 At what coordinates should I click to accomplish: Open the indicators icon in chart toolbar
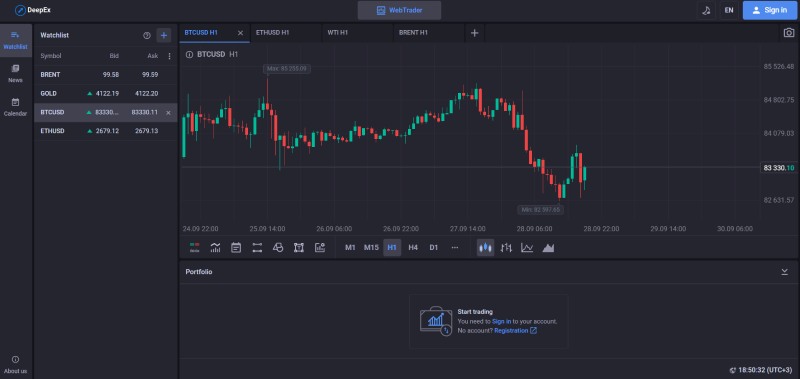(215, 247)
